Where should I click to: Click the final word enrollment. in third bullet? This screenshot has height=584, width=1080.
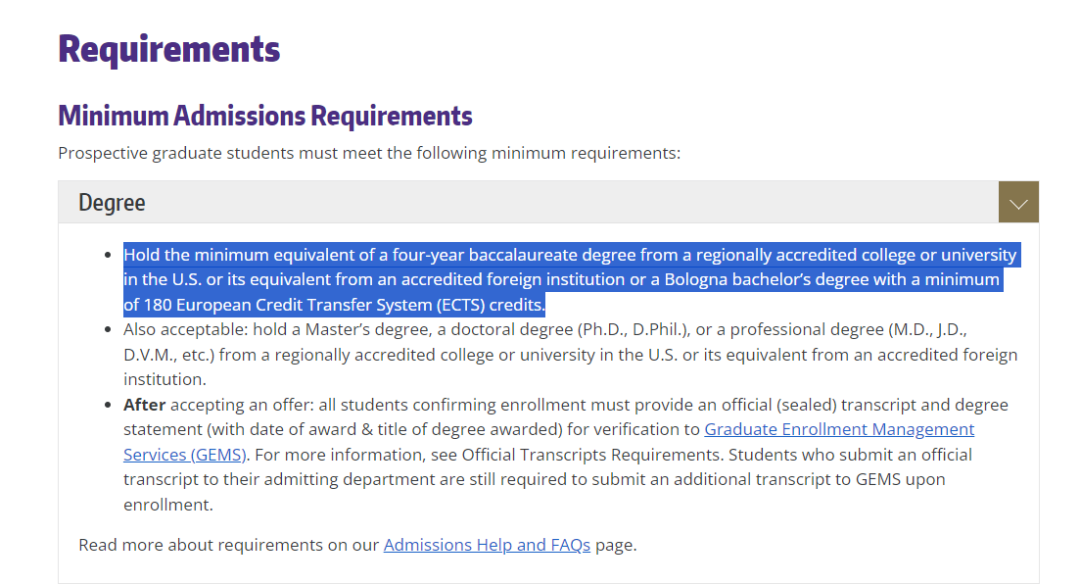168,505
